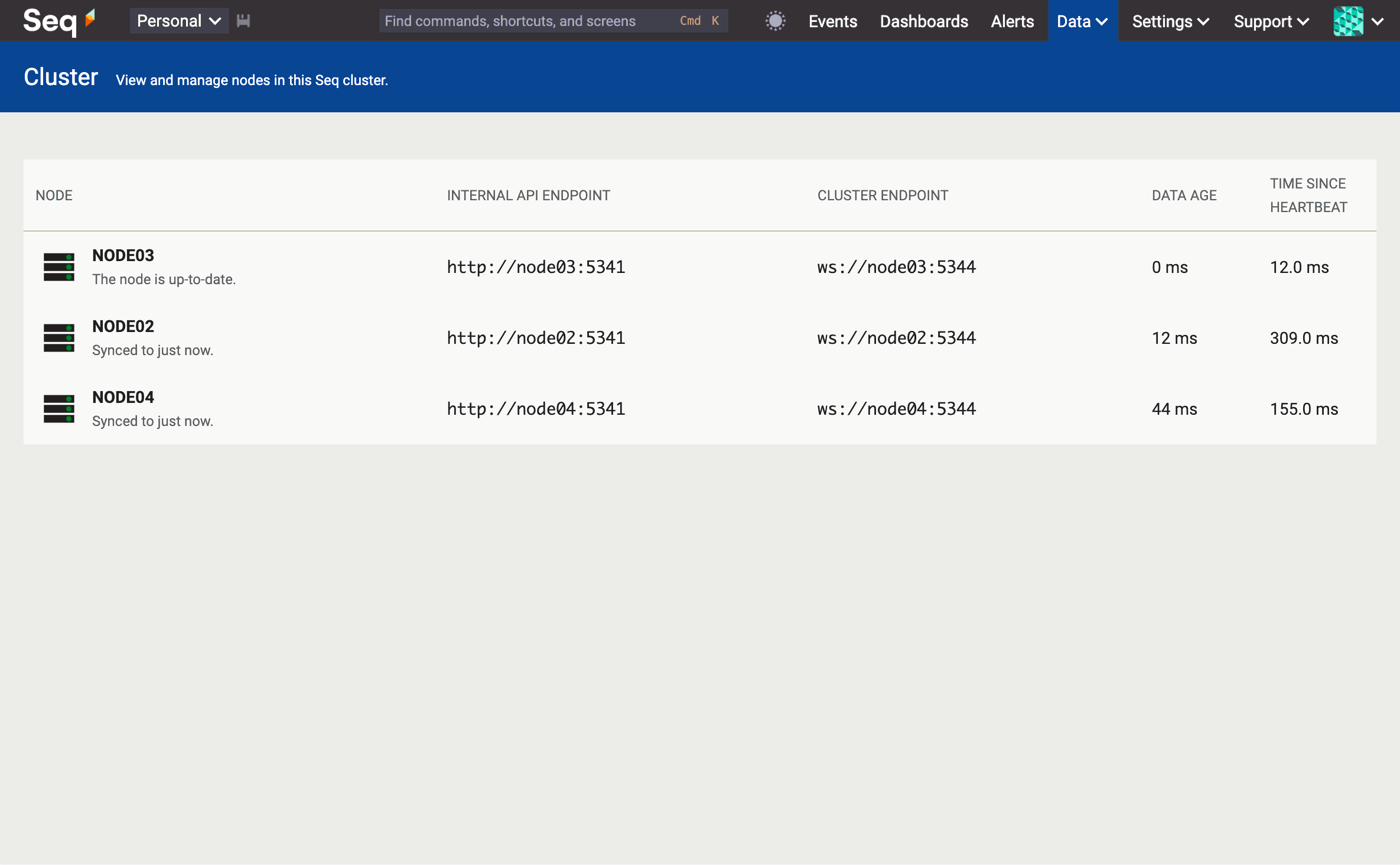Click the ws://node02:5344 cluster endpoint
Screen dimensions: 1400x865
[x=897, y=338]
